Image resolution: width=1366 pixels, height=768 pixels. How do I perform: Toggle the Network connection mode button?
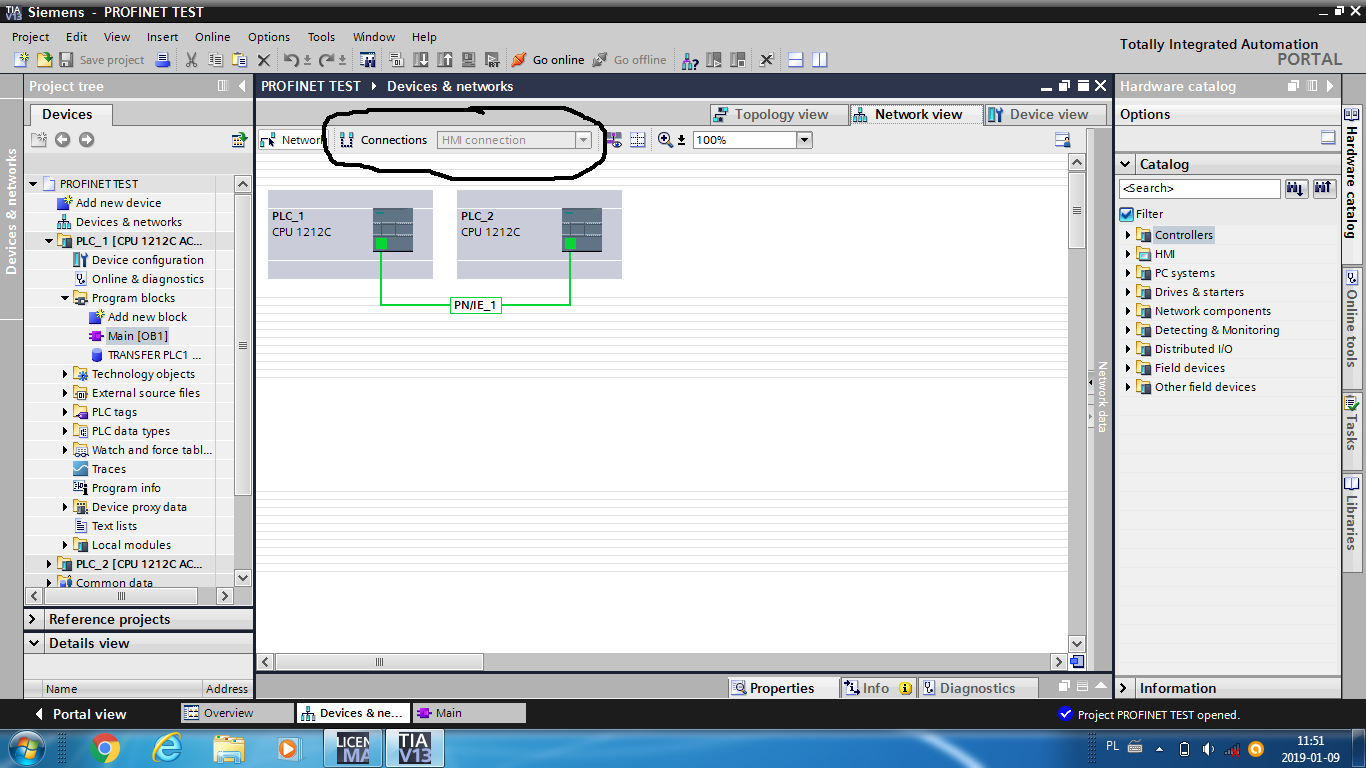pyautogui.click(x=291, y=140)
